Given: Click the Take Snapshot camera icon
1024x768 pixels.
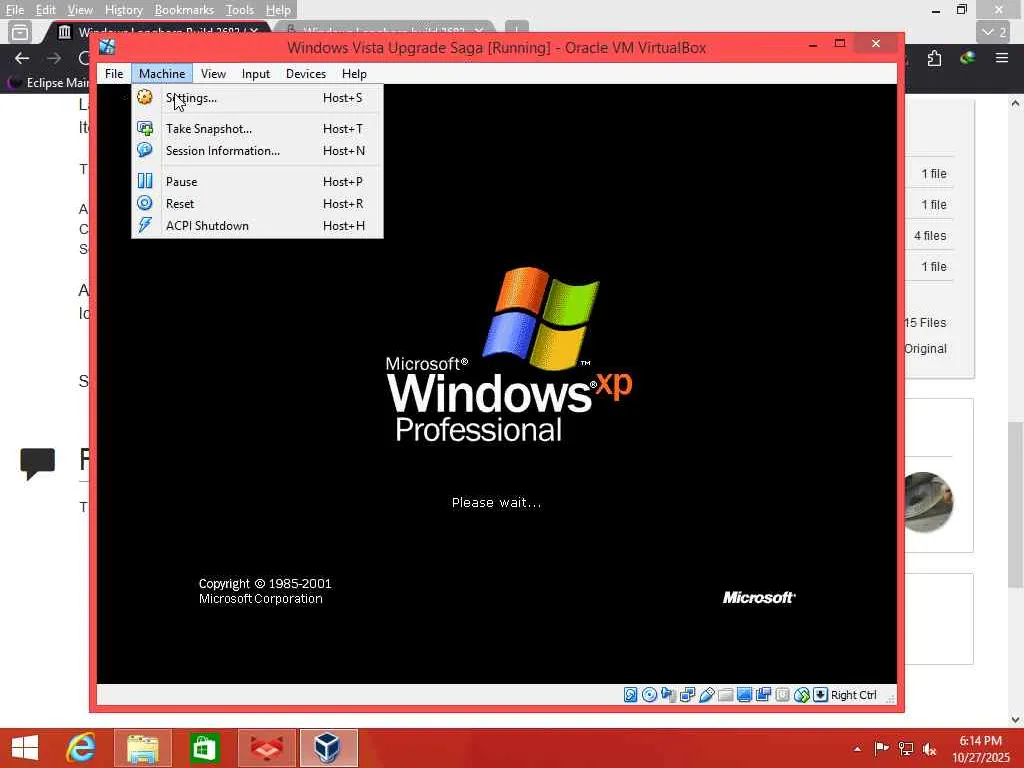Looking at the screenshot, I should [145, 128].
